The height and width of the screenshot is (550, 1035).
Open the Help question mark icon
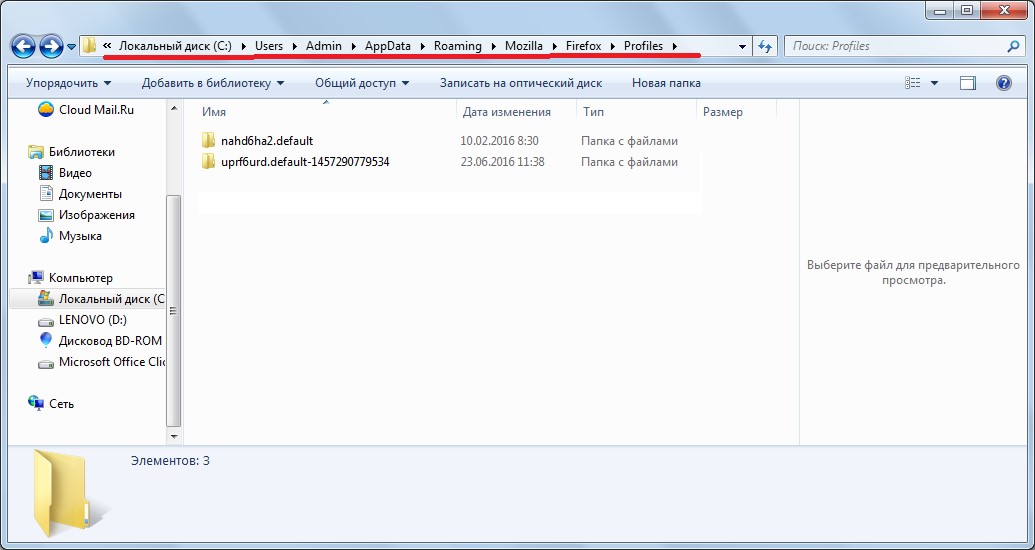point(1004,83)
